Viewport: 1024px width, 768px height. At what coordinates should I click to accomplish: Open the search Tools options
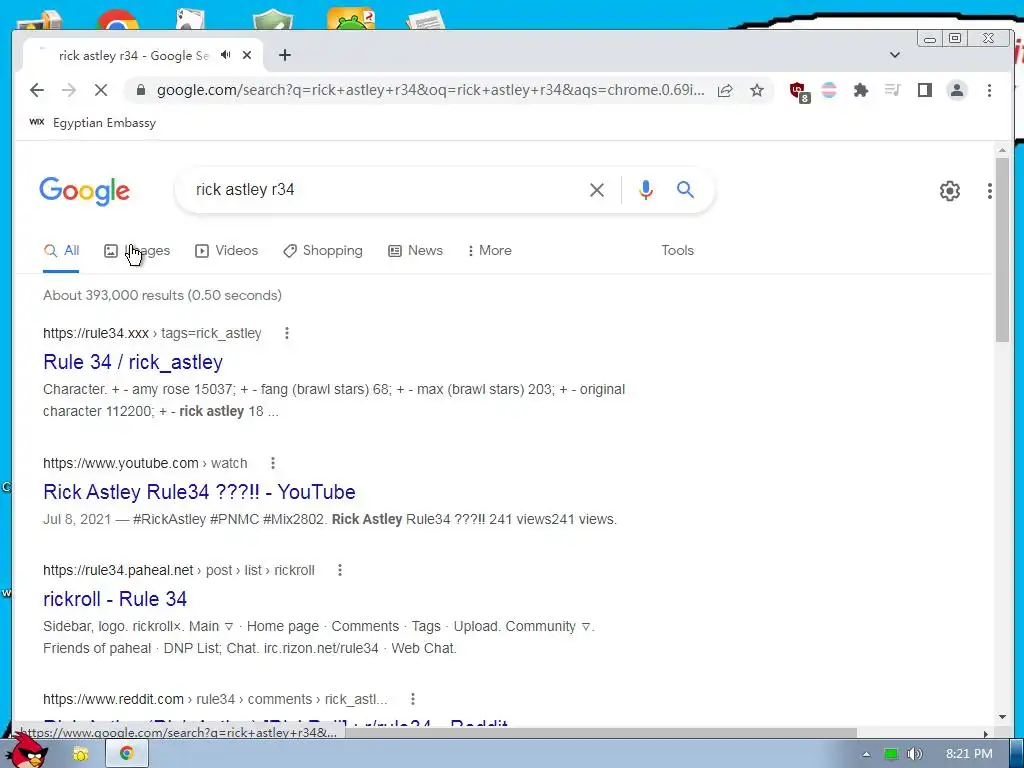coord(677,251)
